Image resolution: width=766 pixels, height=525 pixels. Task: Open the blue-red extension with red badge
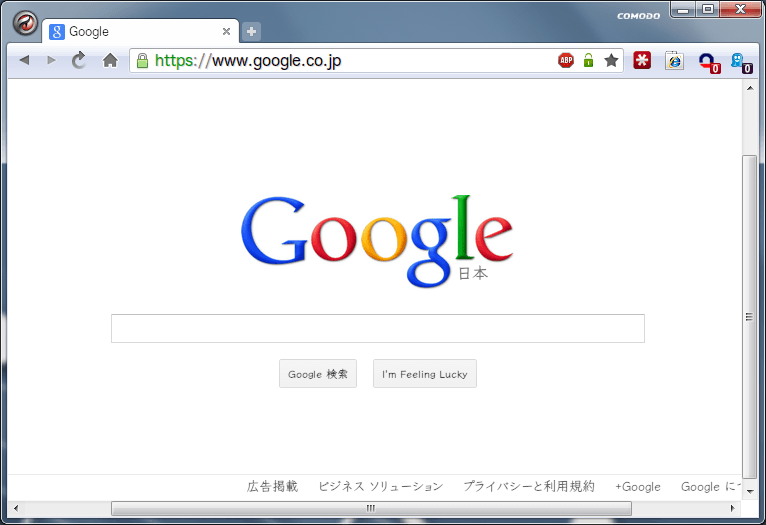[709, 63]
